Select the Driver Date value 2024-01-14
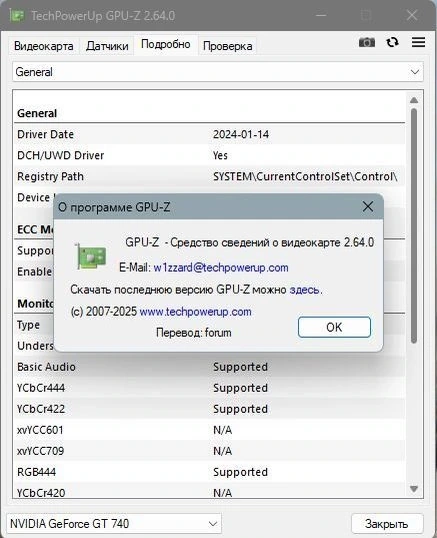437x538 pixels. click(241, 134)
